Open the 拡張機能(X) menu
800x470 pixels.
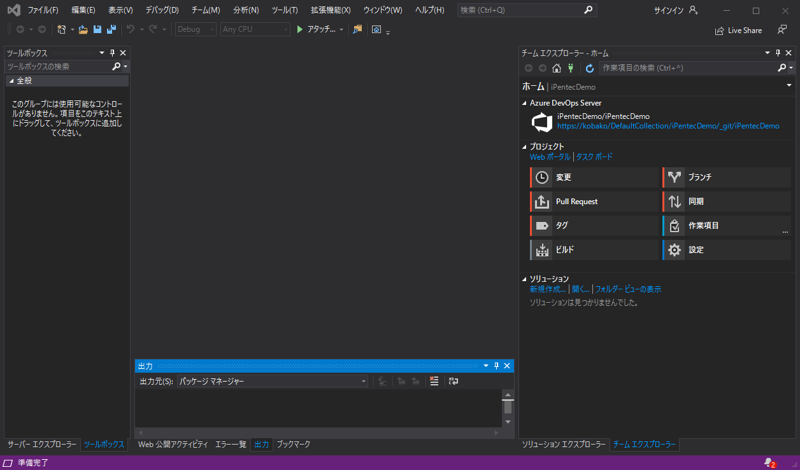coord(331,10)
